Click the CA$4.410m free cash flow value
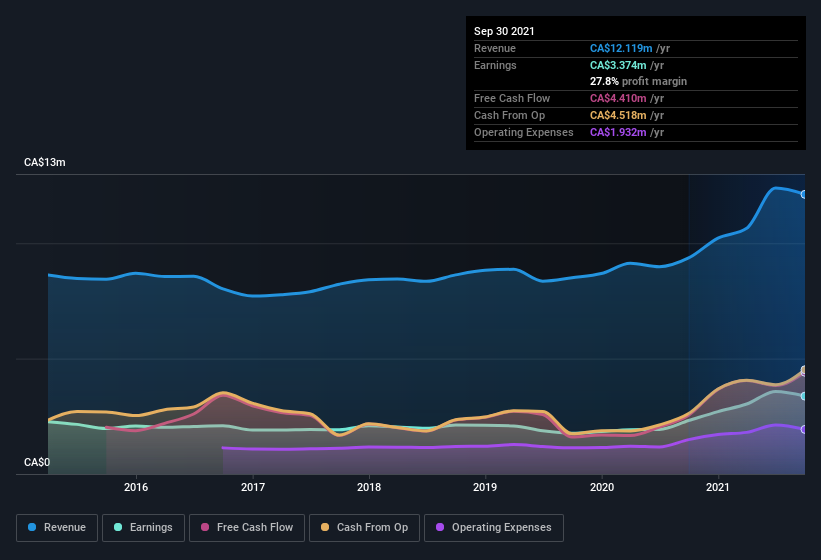This screenshot has height=560, width=821. pyautogui.click(x=618, y=98)
